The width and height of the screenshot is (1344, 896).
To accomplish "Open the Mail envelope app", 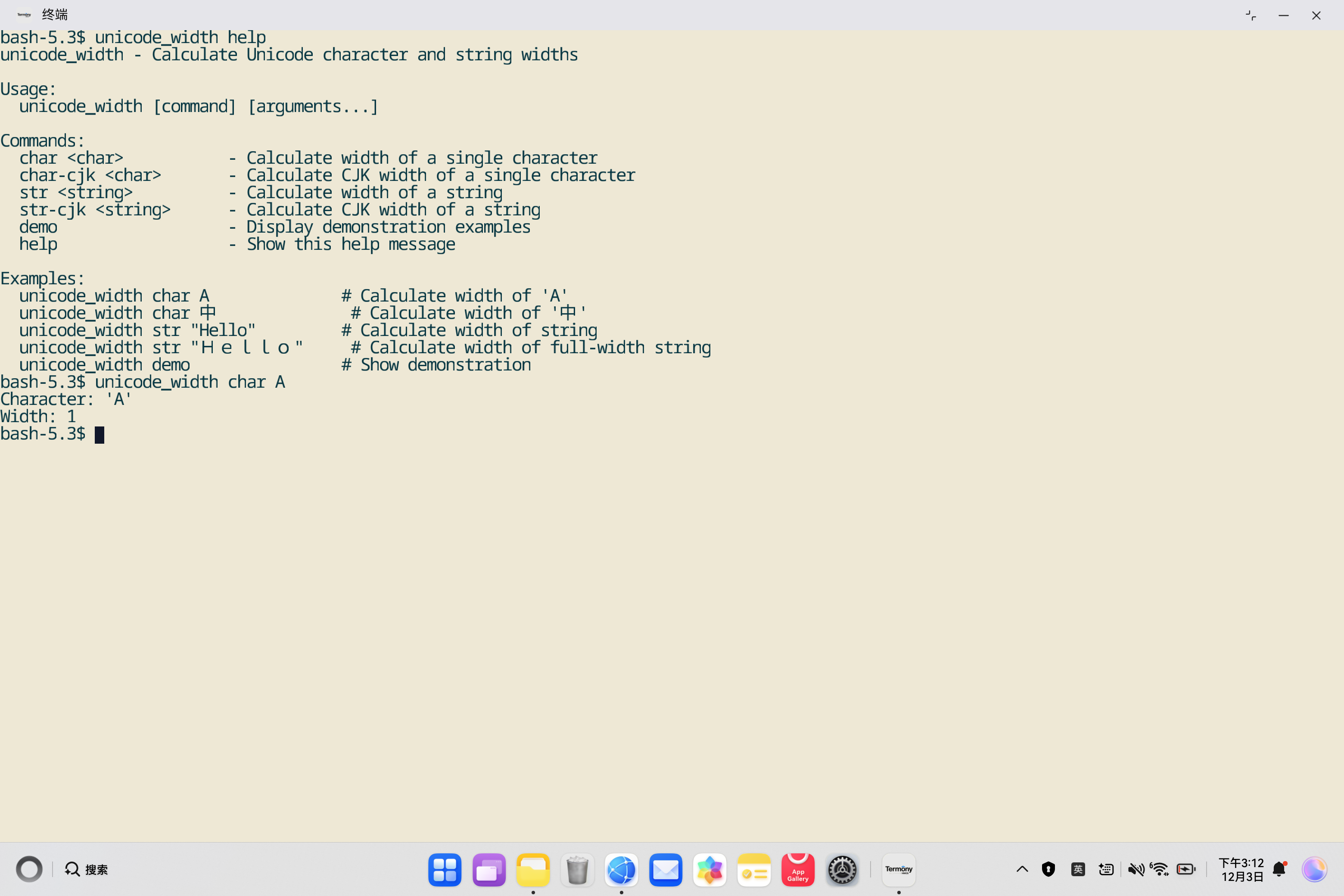I will tap(665, 870).
